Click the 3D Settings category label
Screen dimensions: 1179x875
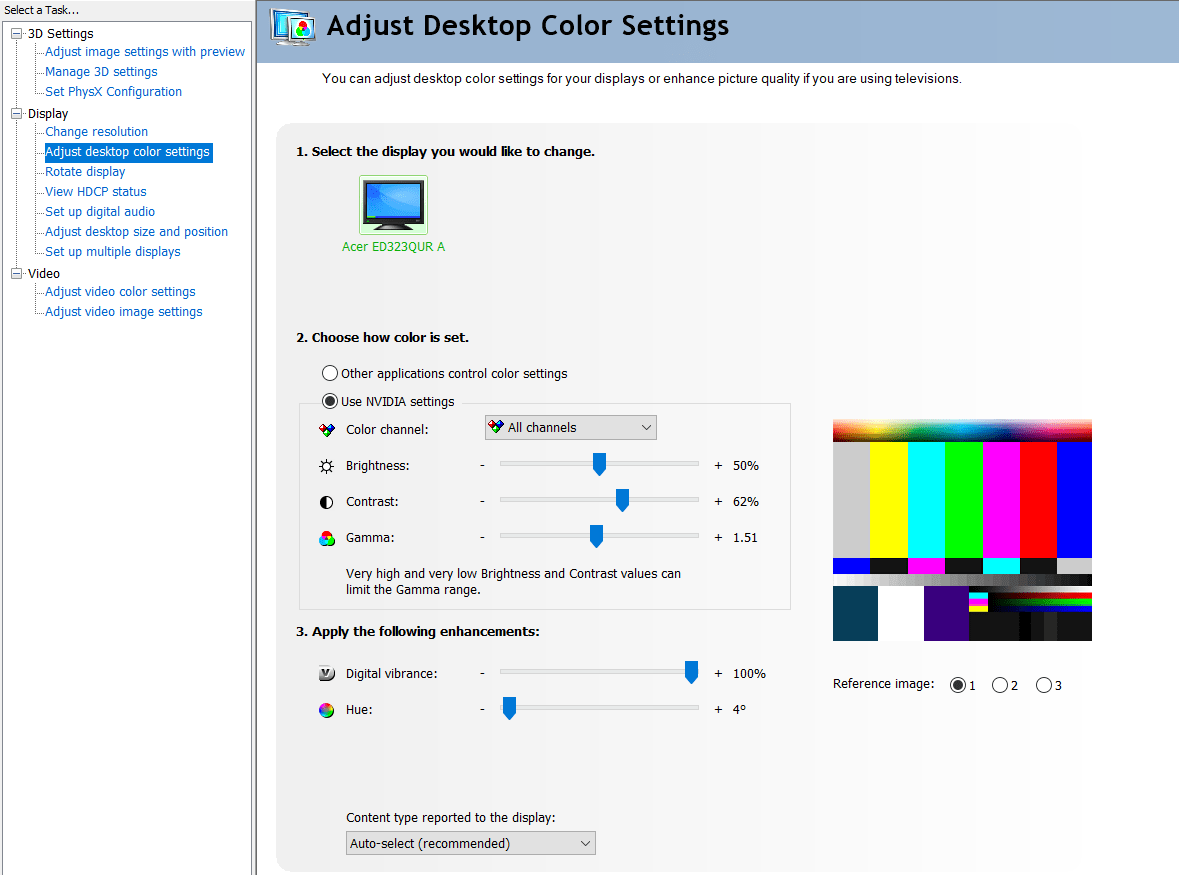(61, 34)
